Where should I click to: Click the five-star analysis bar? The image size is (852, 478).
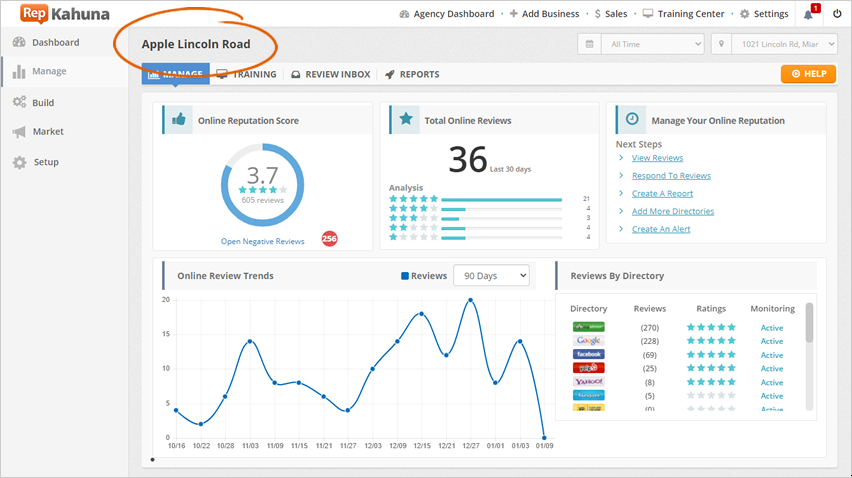pos(501,199)
